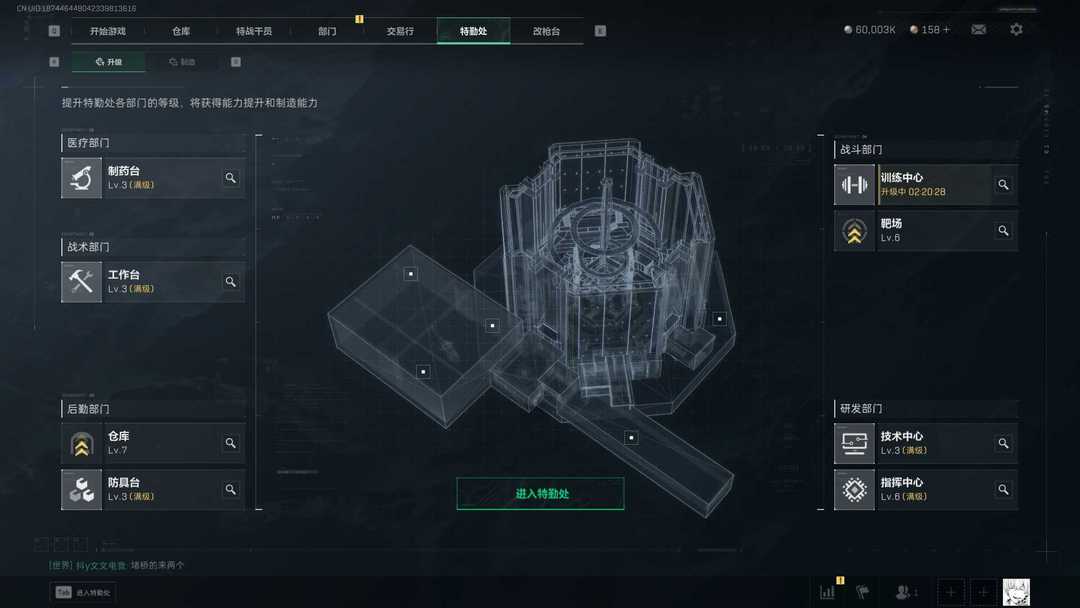1080x608 pixels.
Task: Open the settings gear icon
Action: tap(1016, 30)
